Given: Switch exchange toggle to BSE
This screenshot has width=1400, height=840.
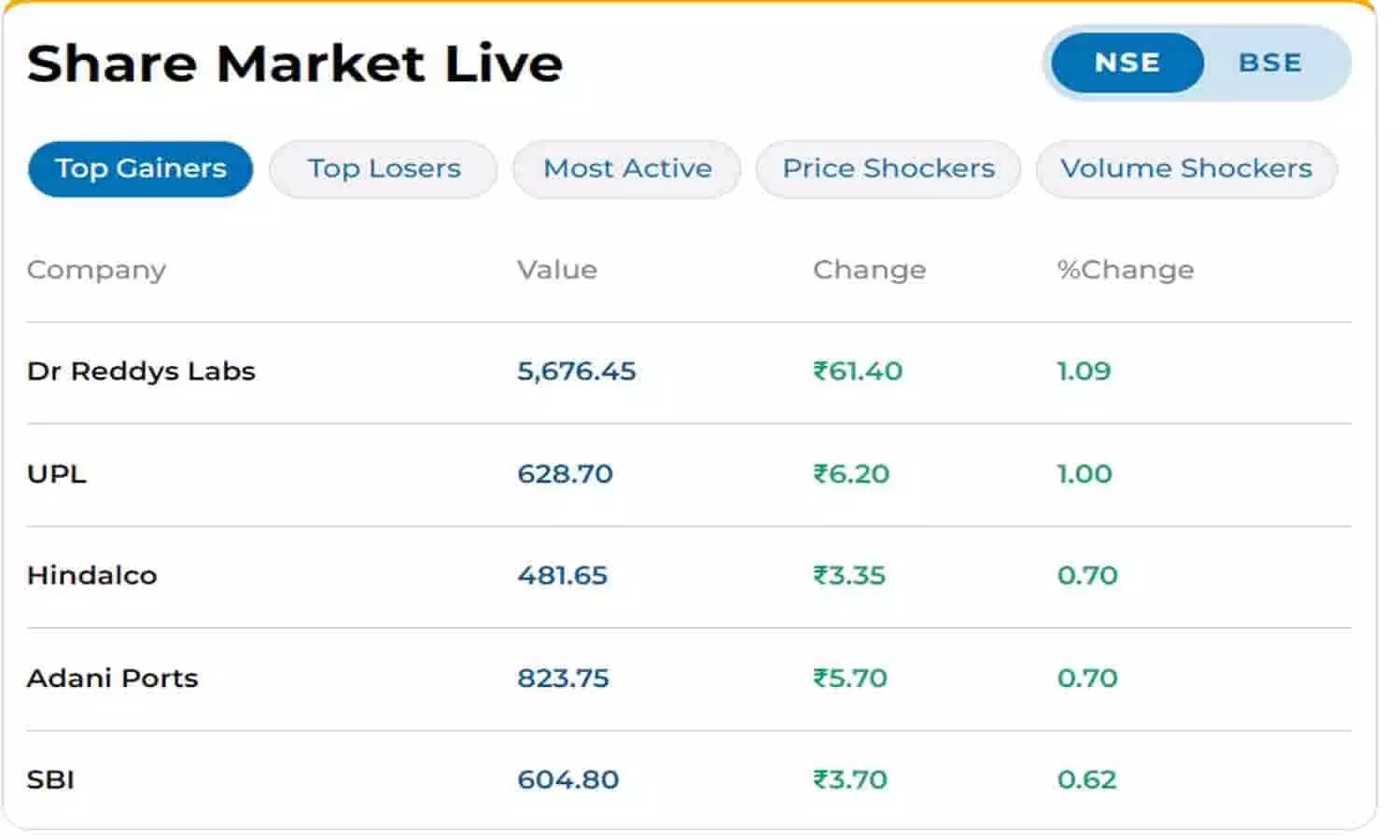Looking at the screenshot, I should [x=1269, y=63].
